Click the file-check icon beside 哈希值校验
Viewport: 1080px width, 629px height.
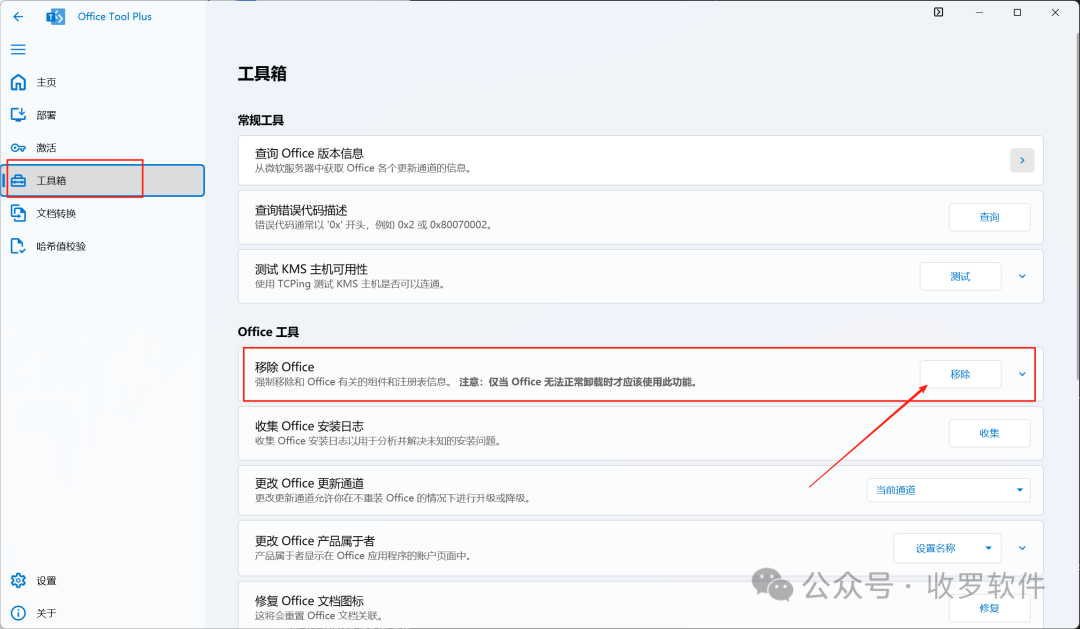pyautogui.click(x=19, y=246)
